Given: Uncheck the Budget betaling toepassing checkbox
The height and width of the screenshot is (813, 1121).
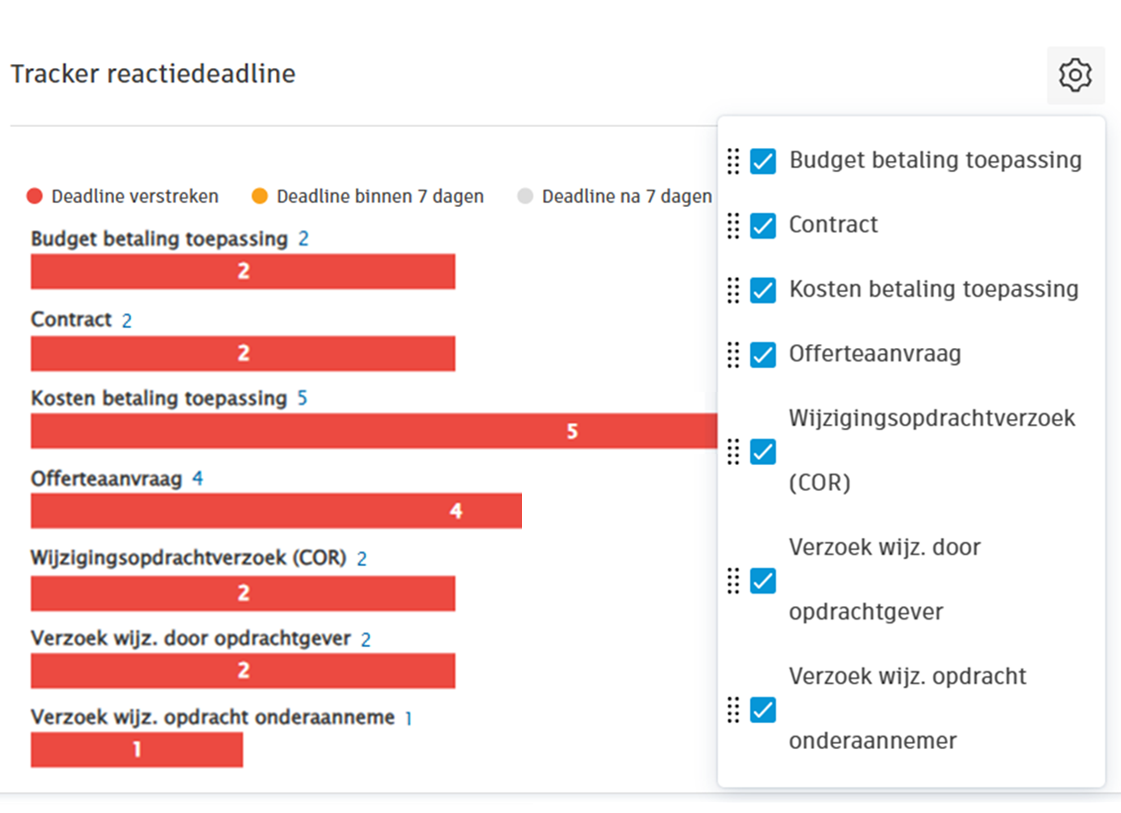Looking at the screenshot, I should (x=763, y=161).
